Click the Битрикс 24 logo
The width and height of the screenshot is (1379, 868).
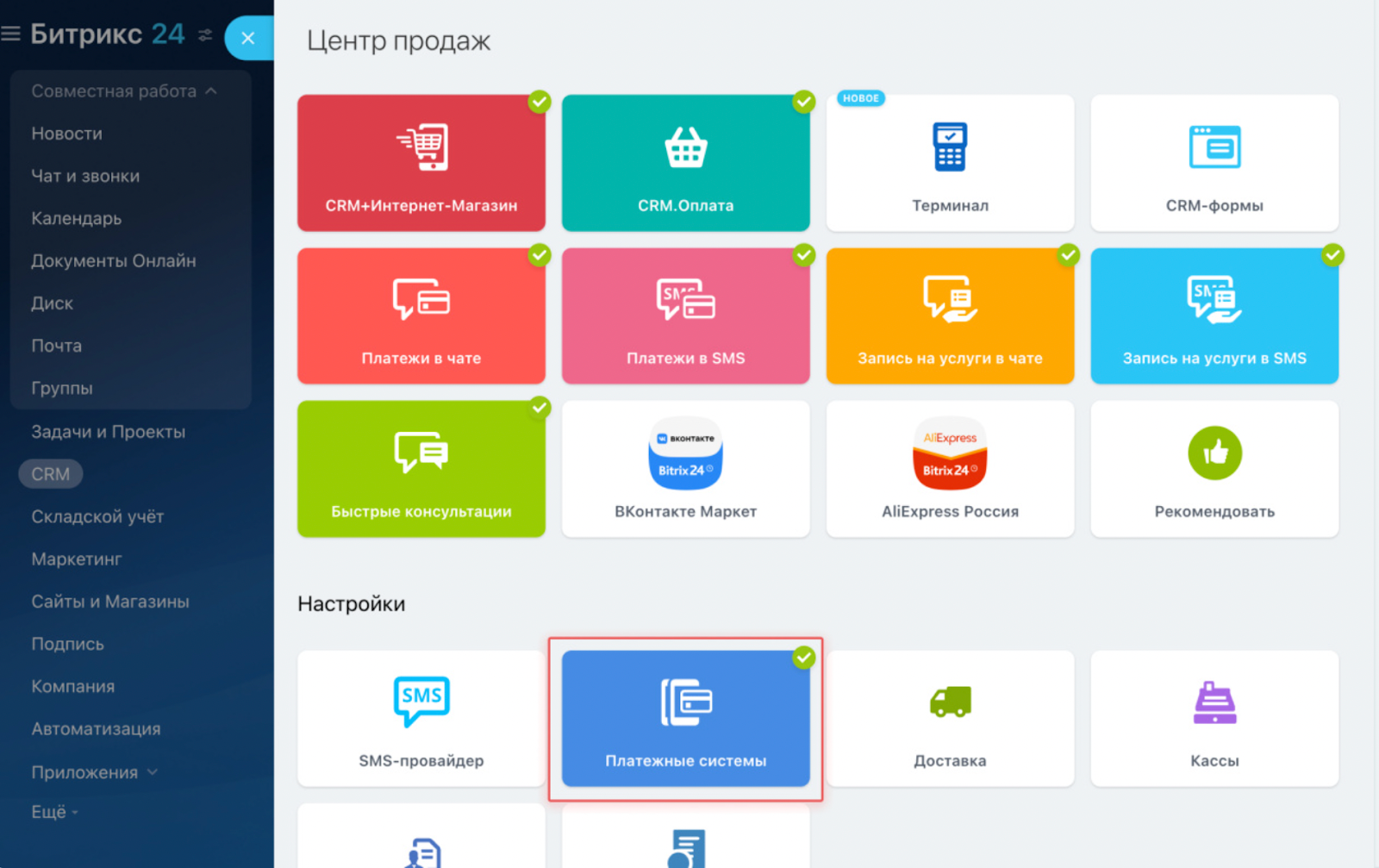(108, 34)
